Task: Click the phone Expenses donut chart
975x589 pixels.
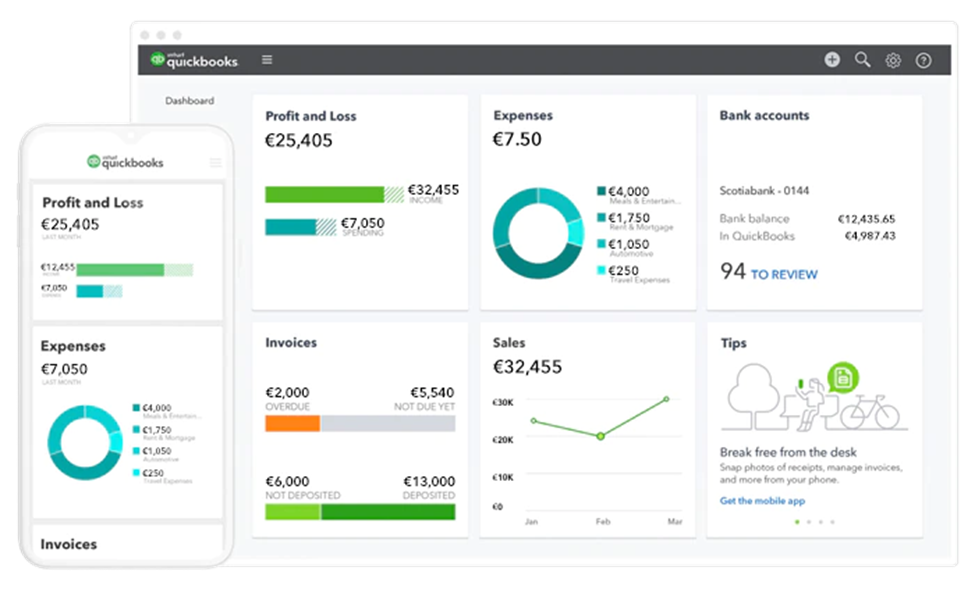Action: pos(85,442)
